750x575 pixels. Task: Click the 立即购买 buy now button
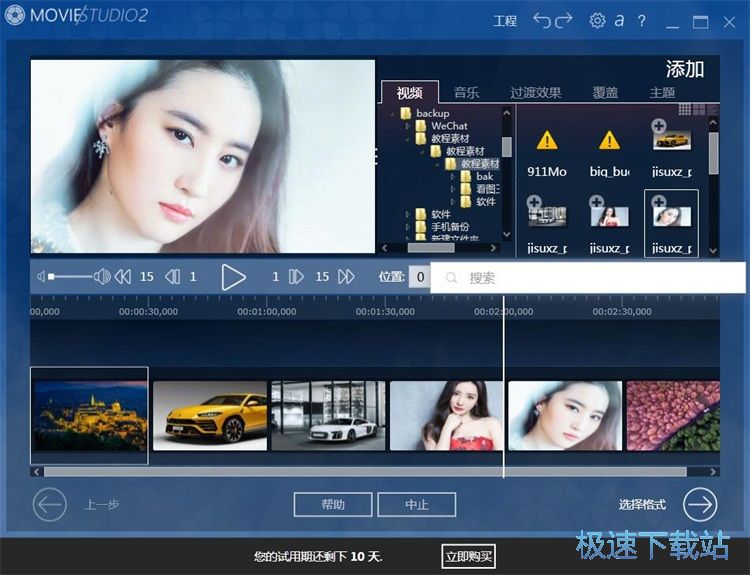pos(469,556)
